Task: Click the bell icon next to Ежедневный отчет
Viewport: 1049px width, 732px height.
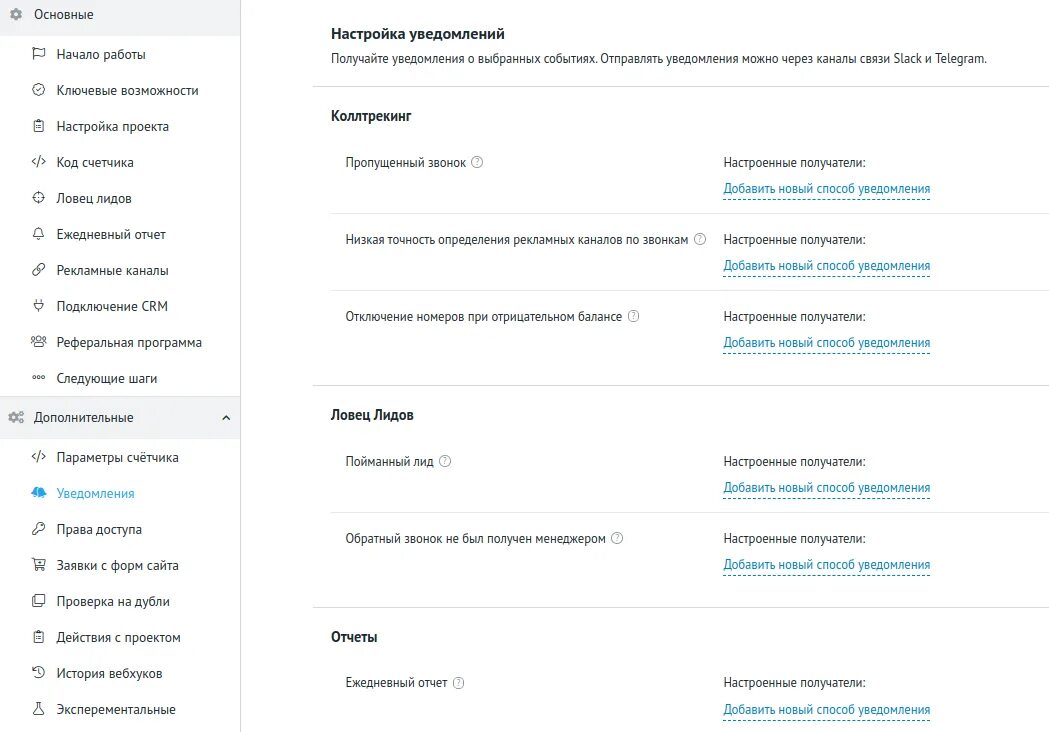Action: 39,234
